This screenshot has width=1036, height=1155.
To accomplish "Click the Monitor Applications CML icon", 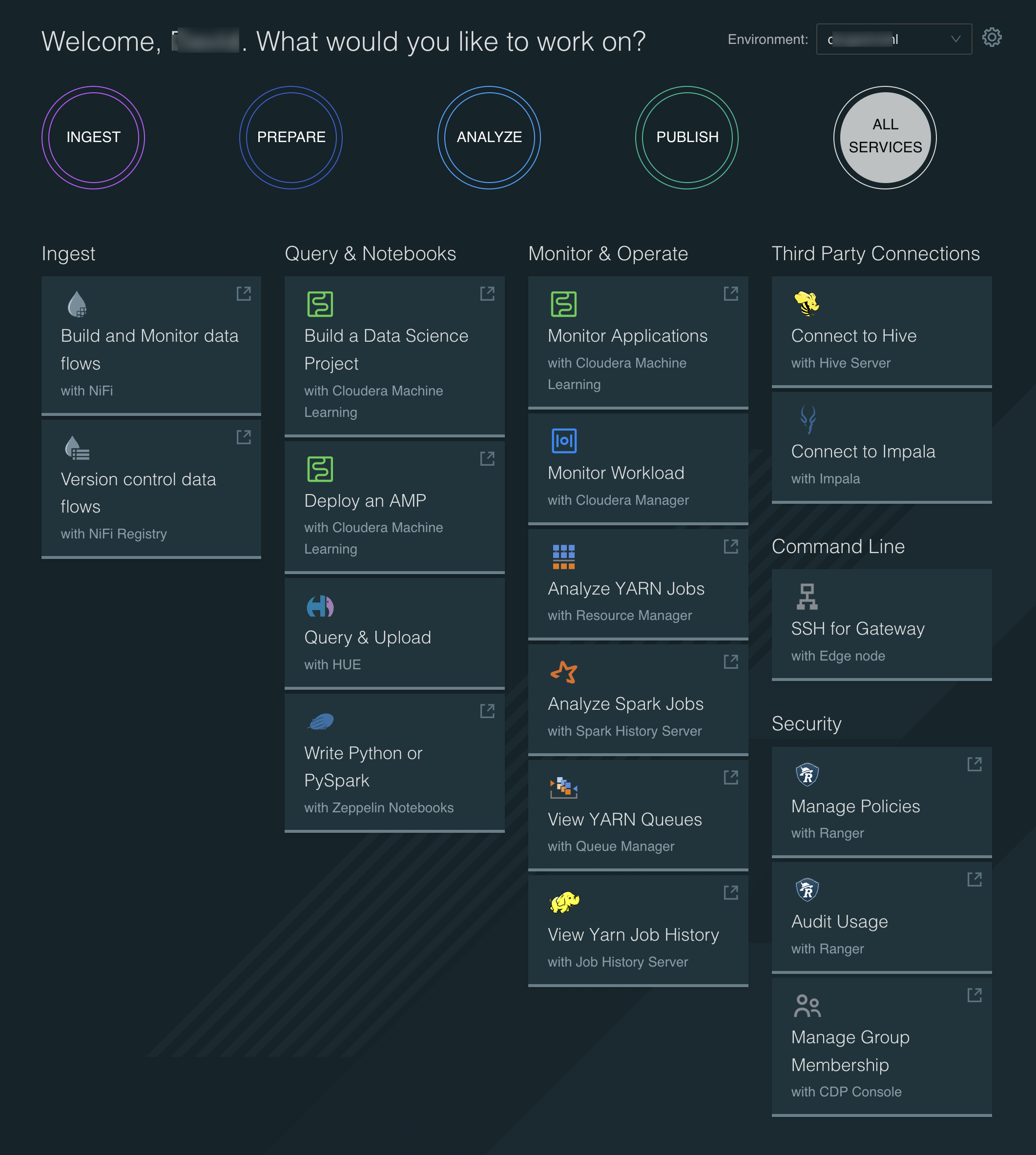I will click(563, 304).
